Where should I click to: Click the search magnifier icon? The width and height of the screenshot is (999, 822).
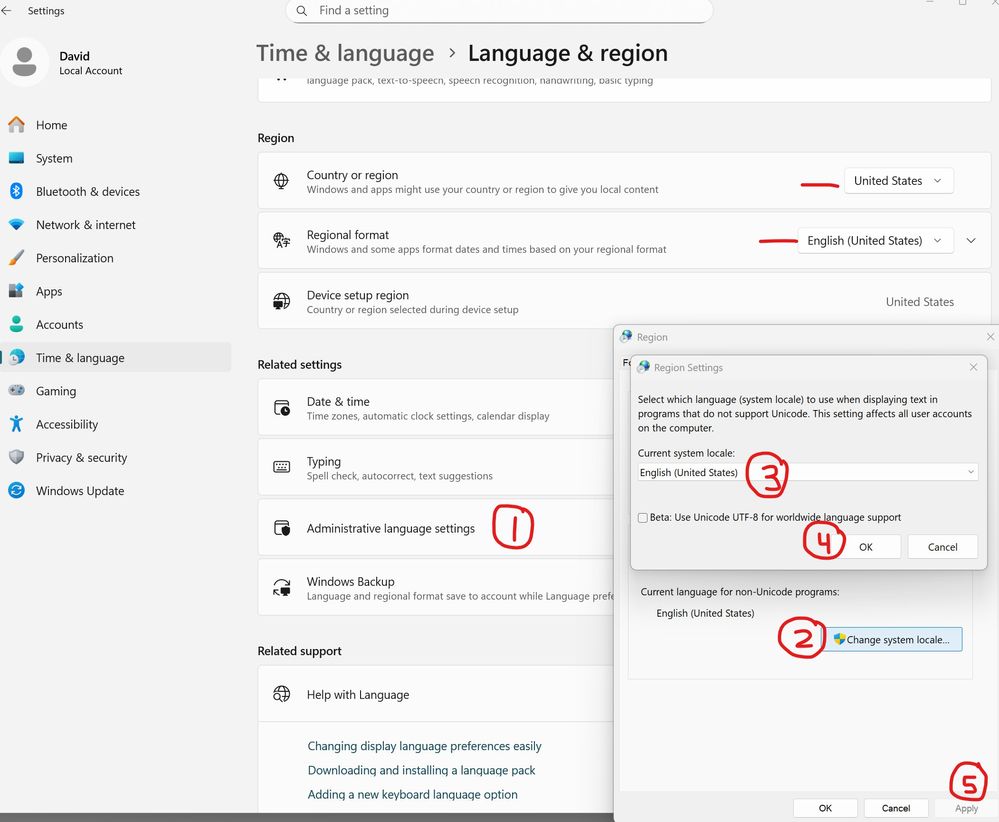[x=302, y=11]
